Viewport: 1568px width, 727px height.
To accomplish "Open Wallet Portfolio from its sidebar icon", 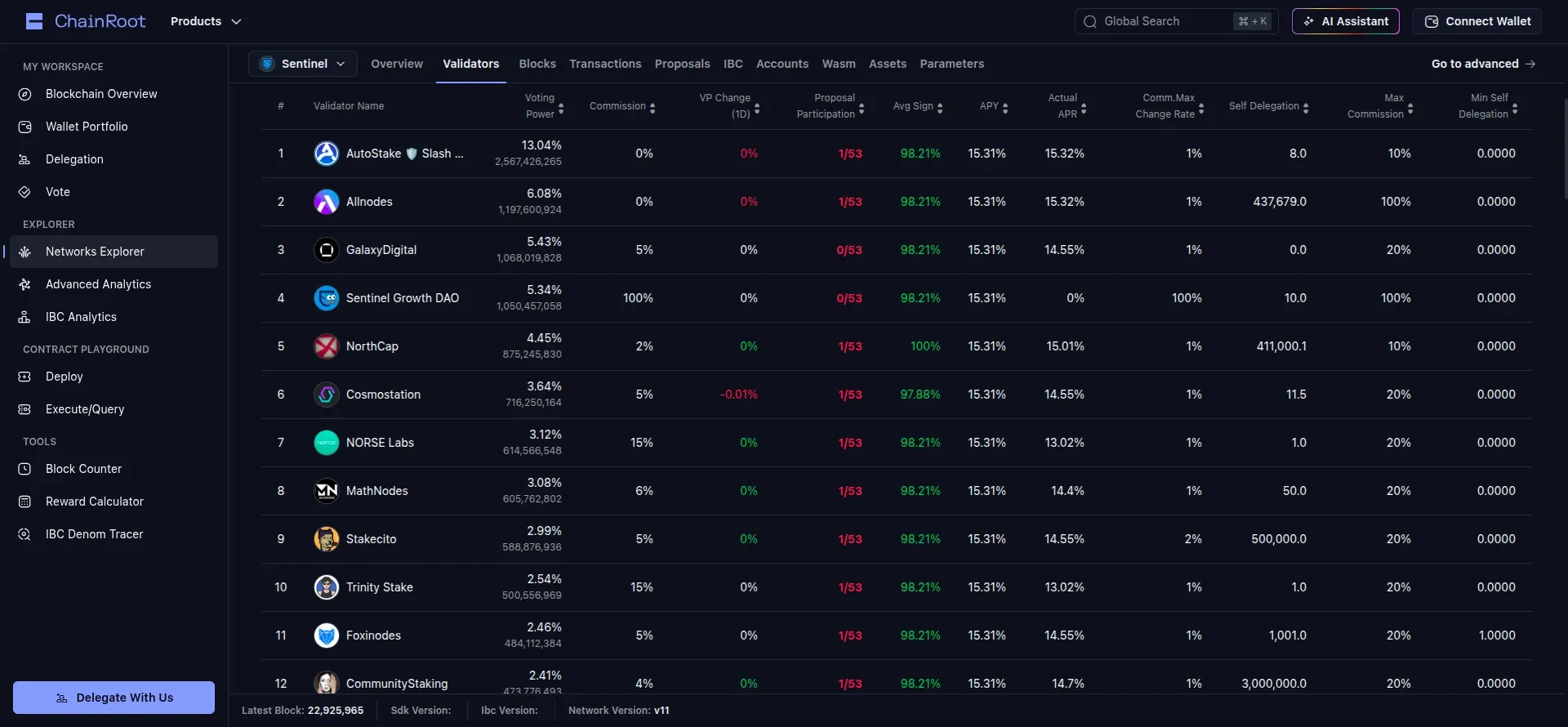I will 24,127.
